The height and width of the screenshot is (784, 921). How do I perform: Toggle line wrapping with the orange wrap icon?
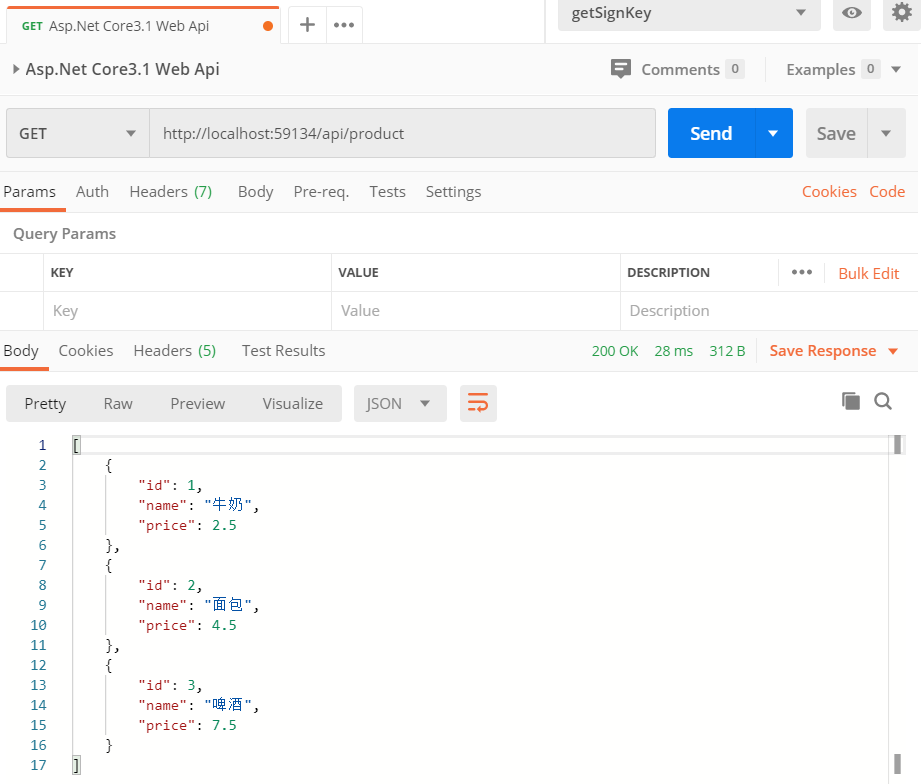[478, 403]
